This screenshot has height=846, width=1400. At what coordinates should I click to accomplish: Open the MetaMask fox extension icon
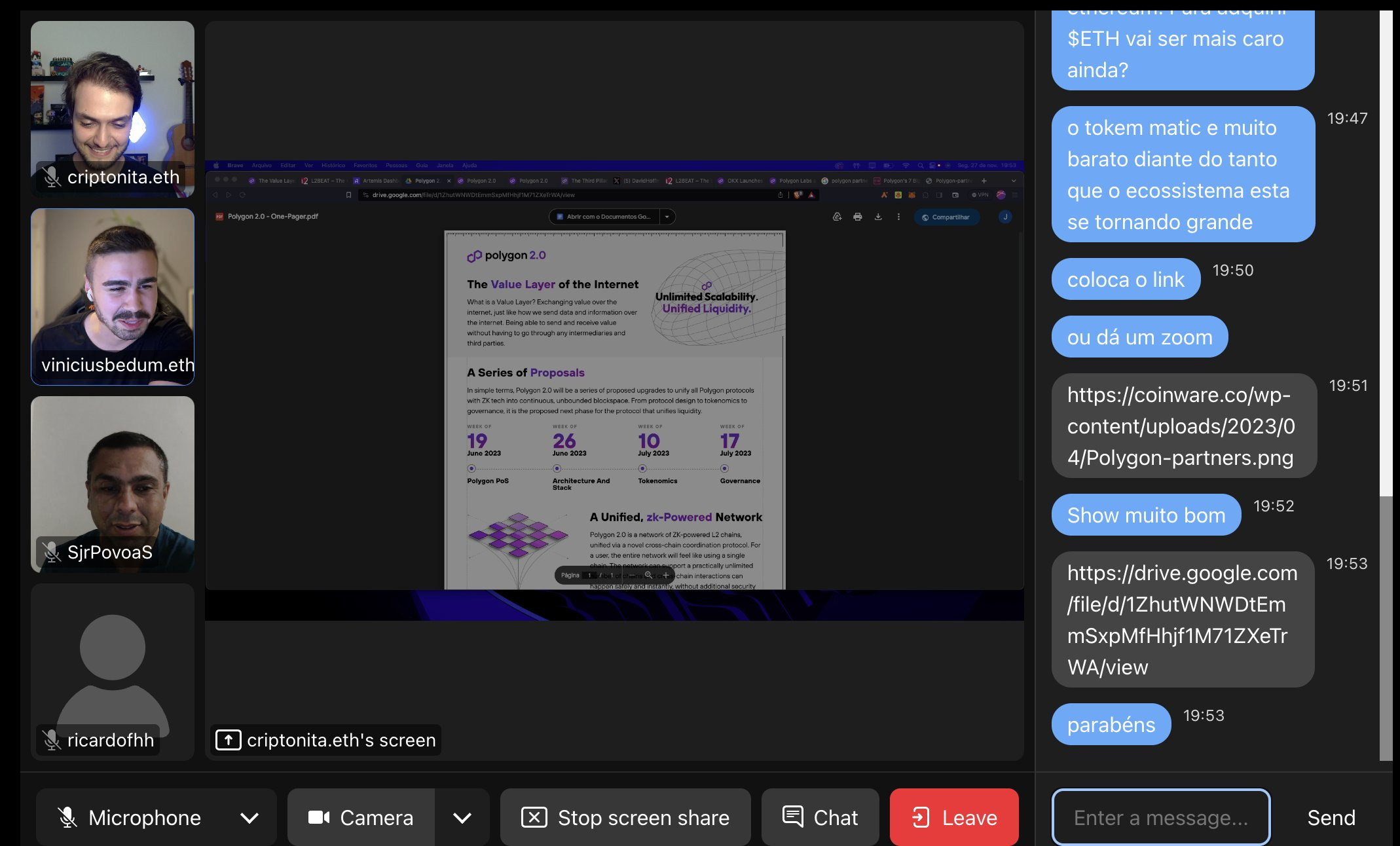(912, 195)
